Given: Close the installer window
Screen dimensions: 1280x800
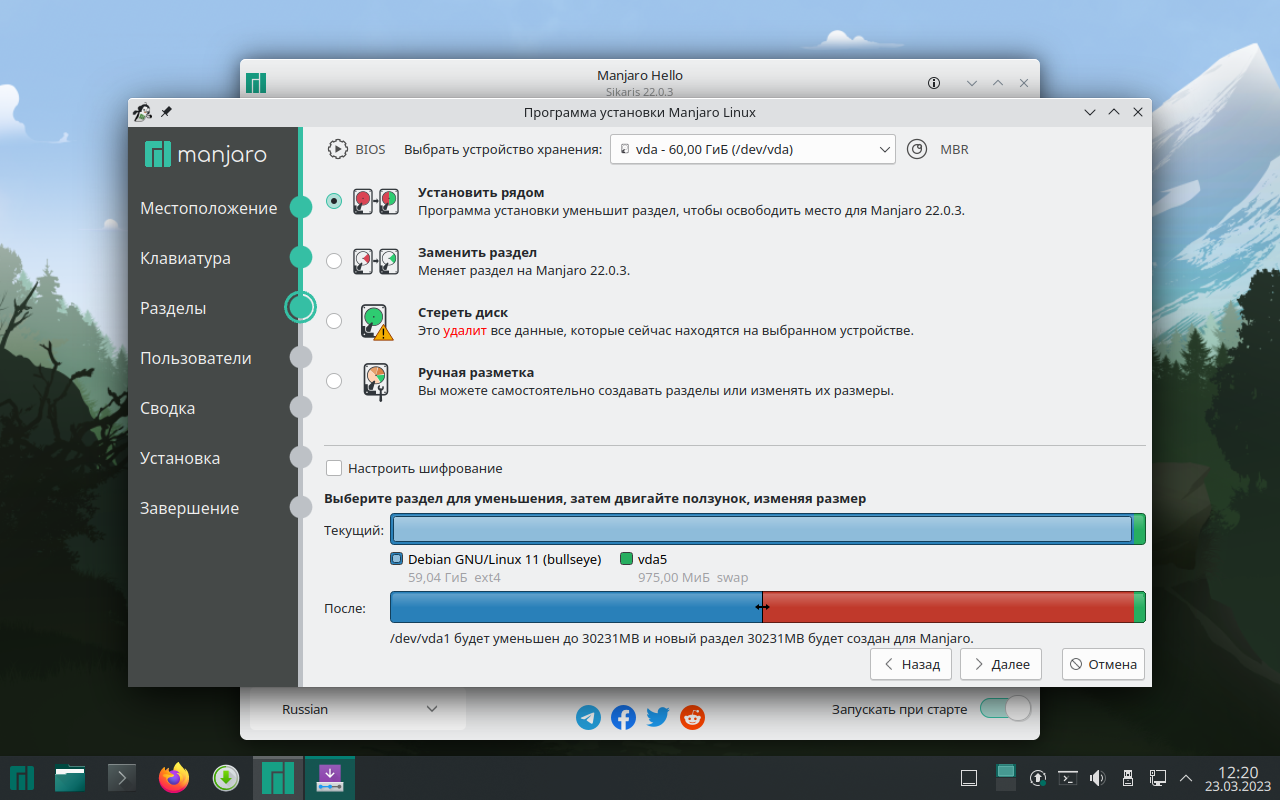Looking at the screenshot, I should 1138,112.
